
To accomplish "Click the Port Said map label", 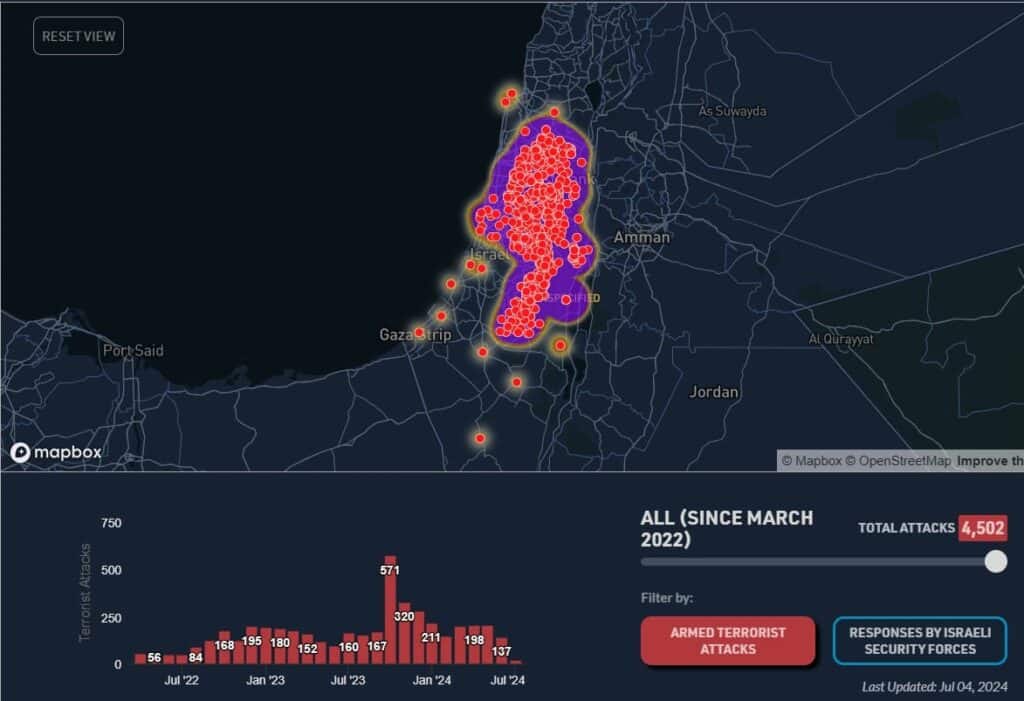I will tap(133, 351).
